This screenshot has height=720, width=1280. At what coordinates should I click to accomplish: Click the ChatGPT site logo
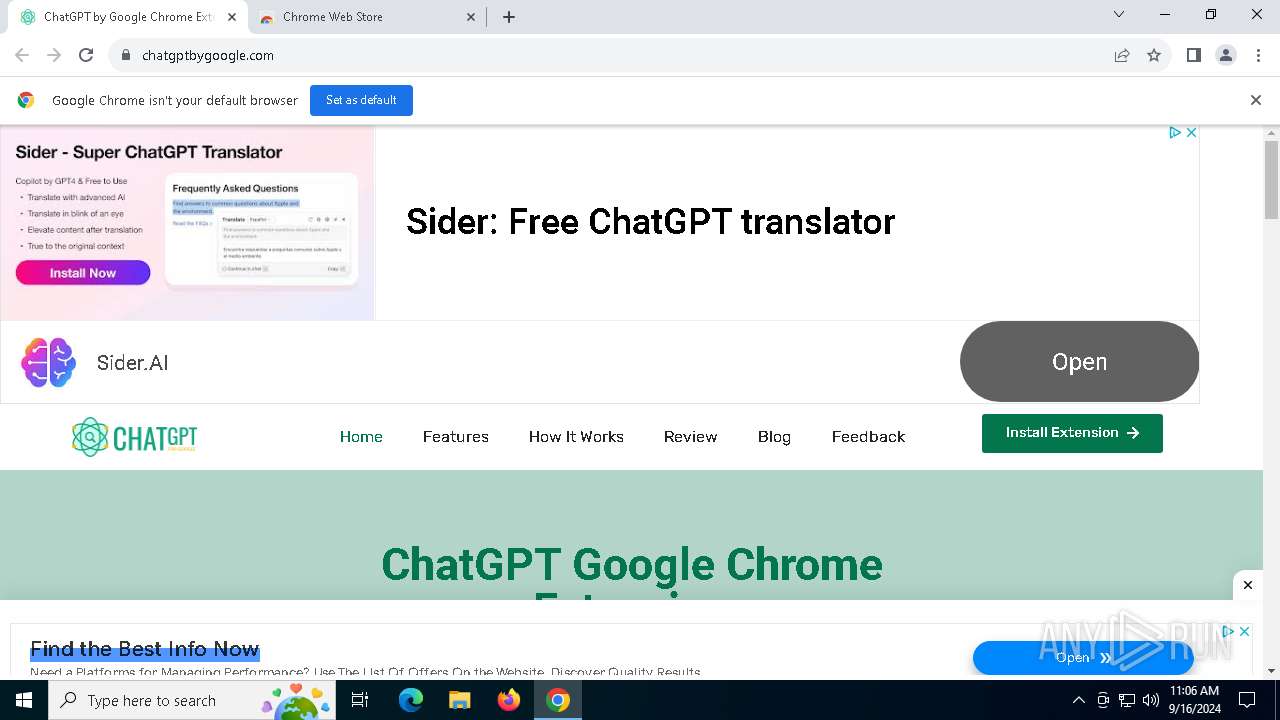click(134, 437)
